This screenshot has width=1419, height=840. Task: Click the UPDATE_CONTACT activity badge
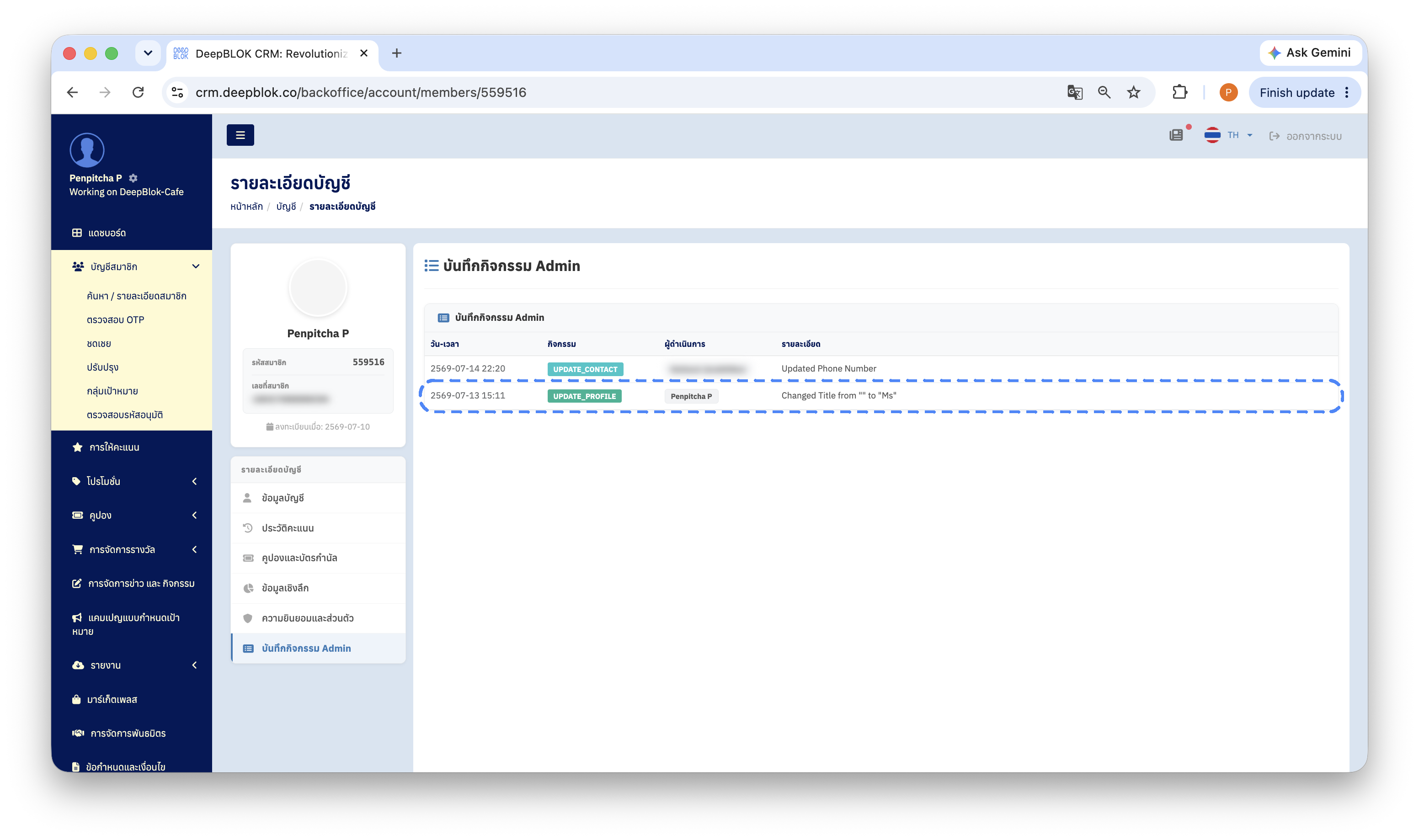[585, 369]
